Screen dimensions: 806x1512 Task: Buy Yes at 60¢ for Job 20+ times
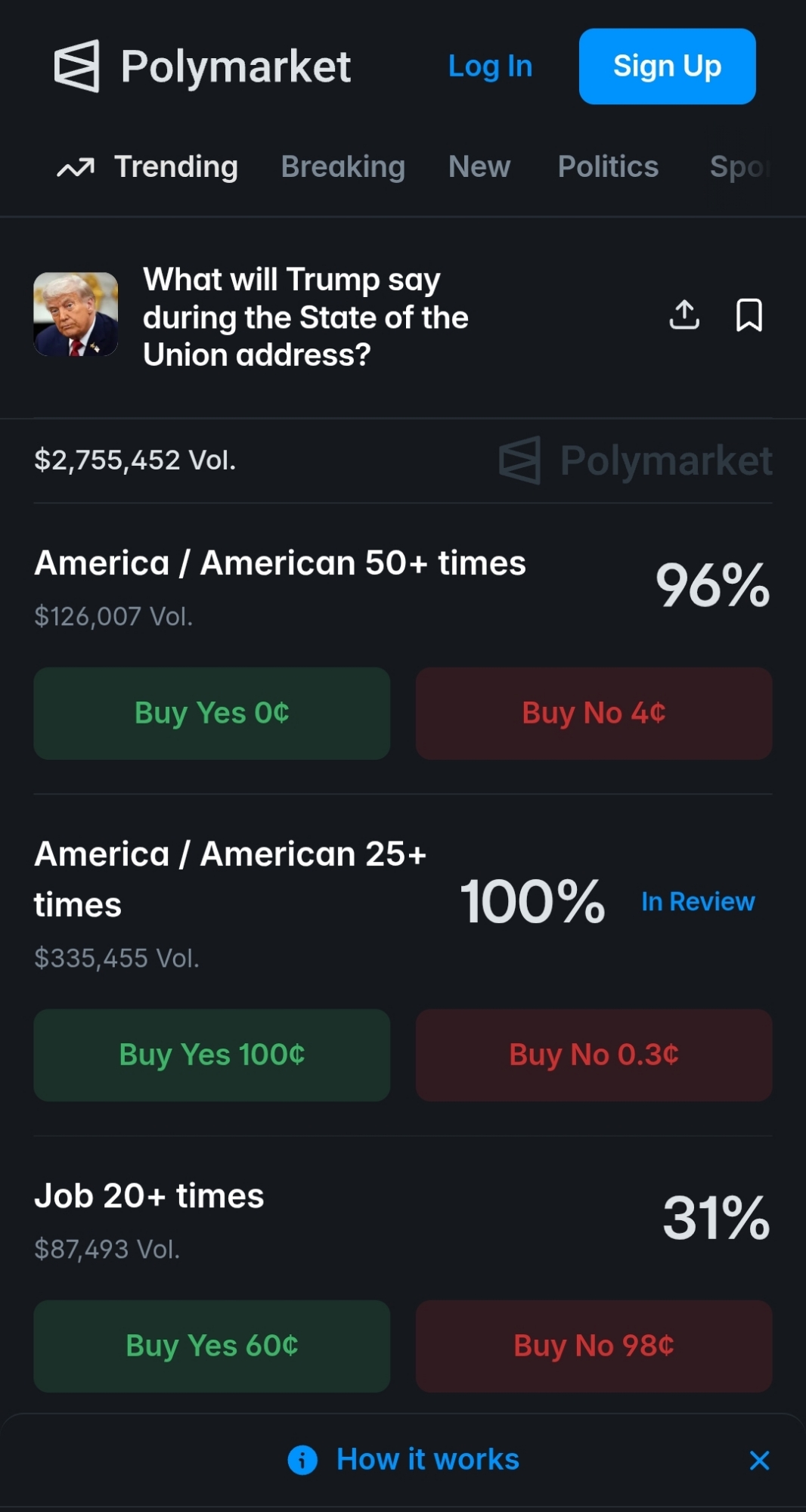pos(212,1346)
